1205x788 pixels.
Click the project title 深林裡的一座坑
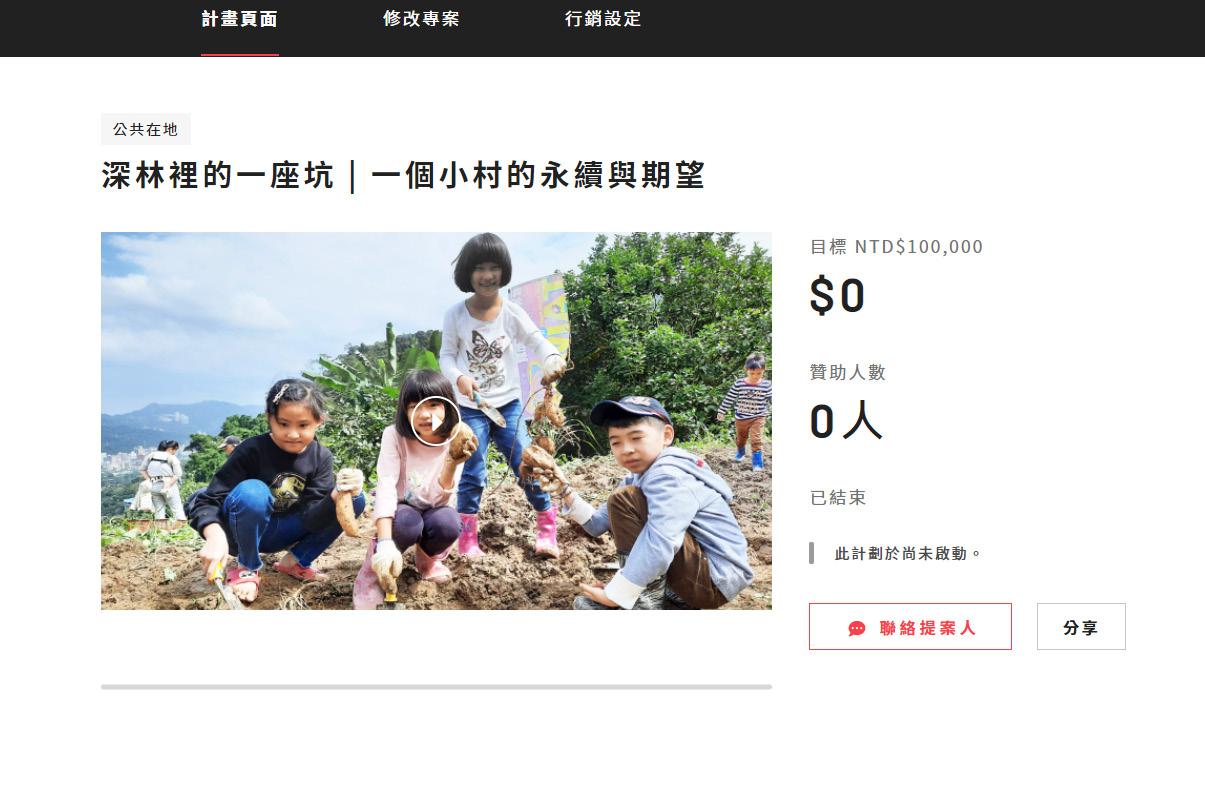point(218,176)
